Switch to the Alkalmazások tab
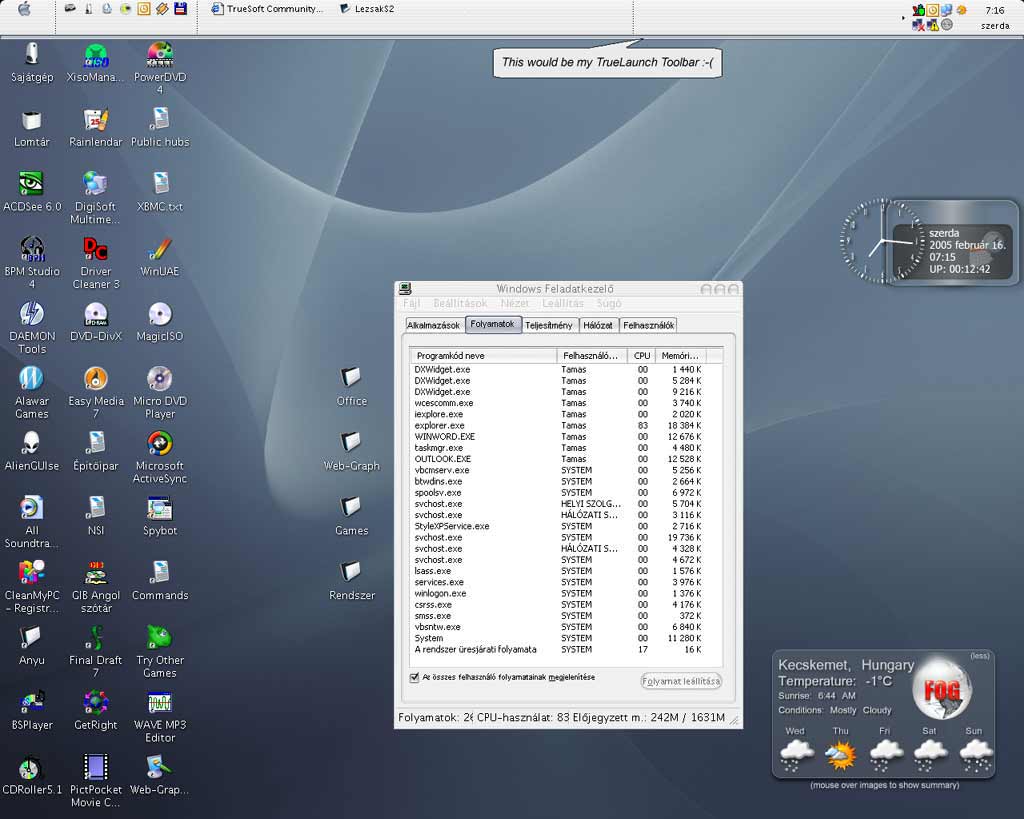Viewport: 1024px width, 819px height. 434,325
